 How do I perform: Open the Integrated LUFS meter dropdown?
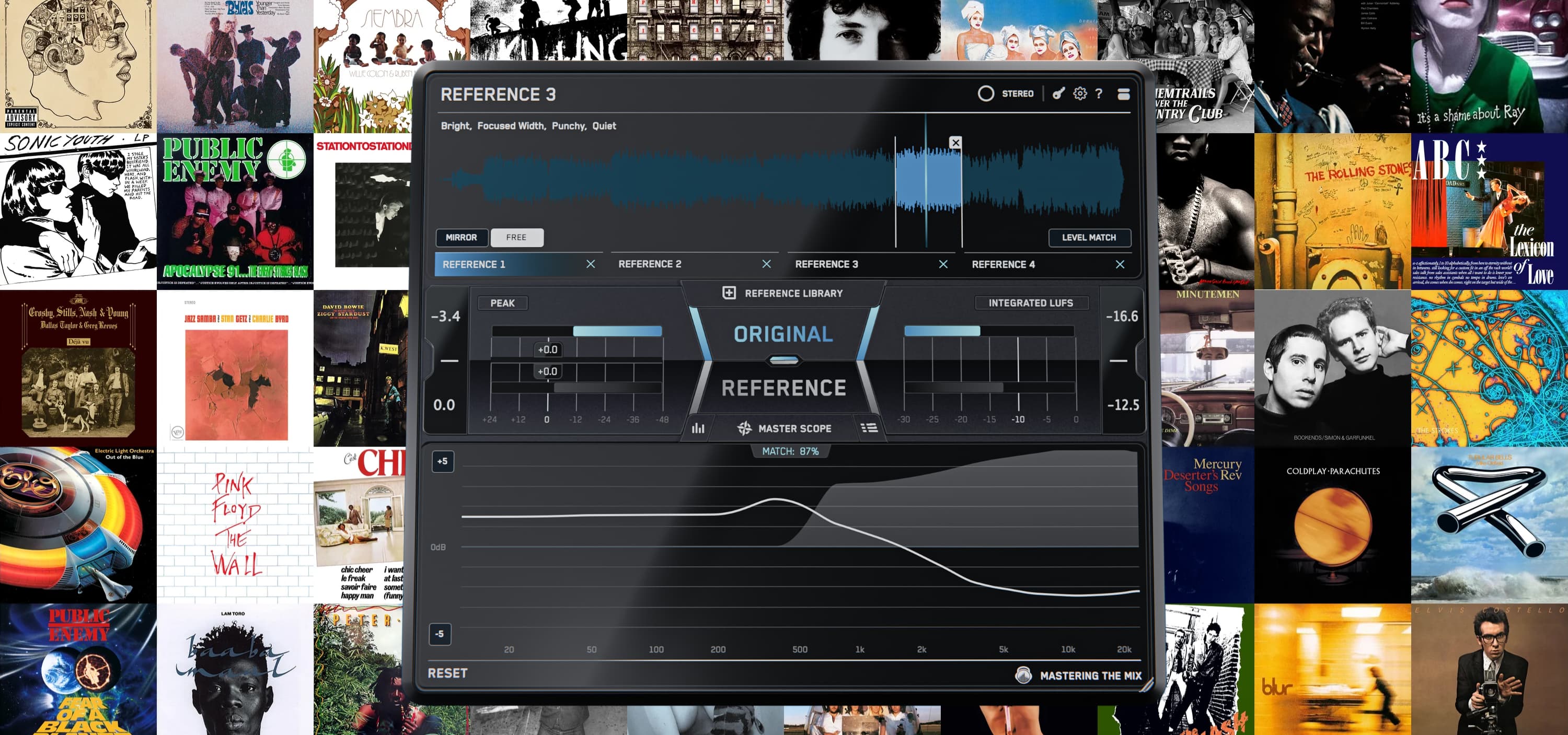click(x=1031, y=303)
